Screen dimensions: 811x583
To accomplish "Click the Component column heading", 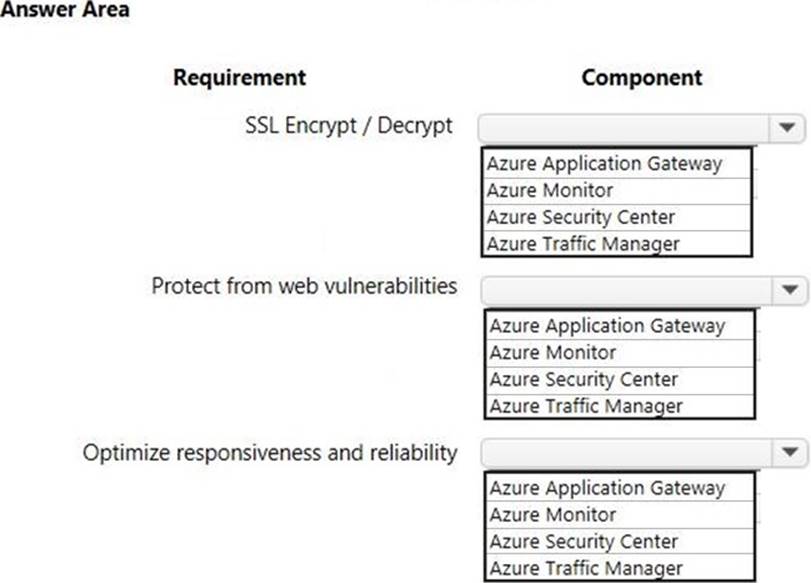I will [641, 77].
